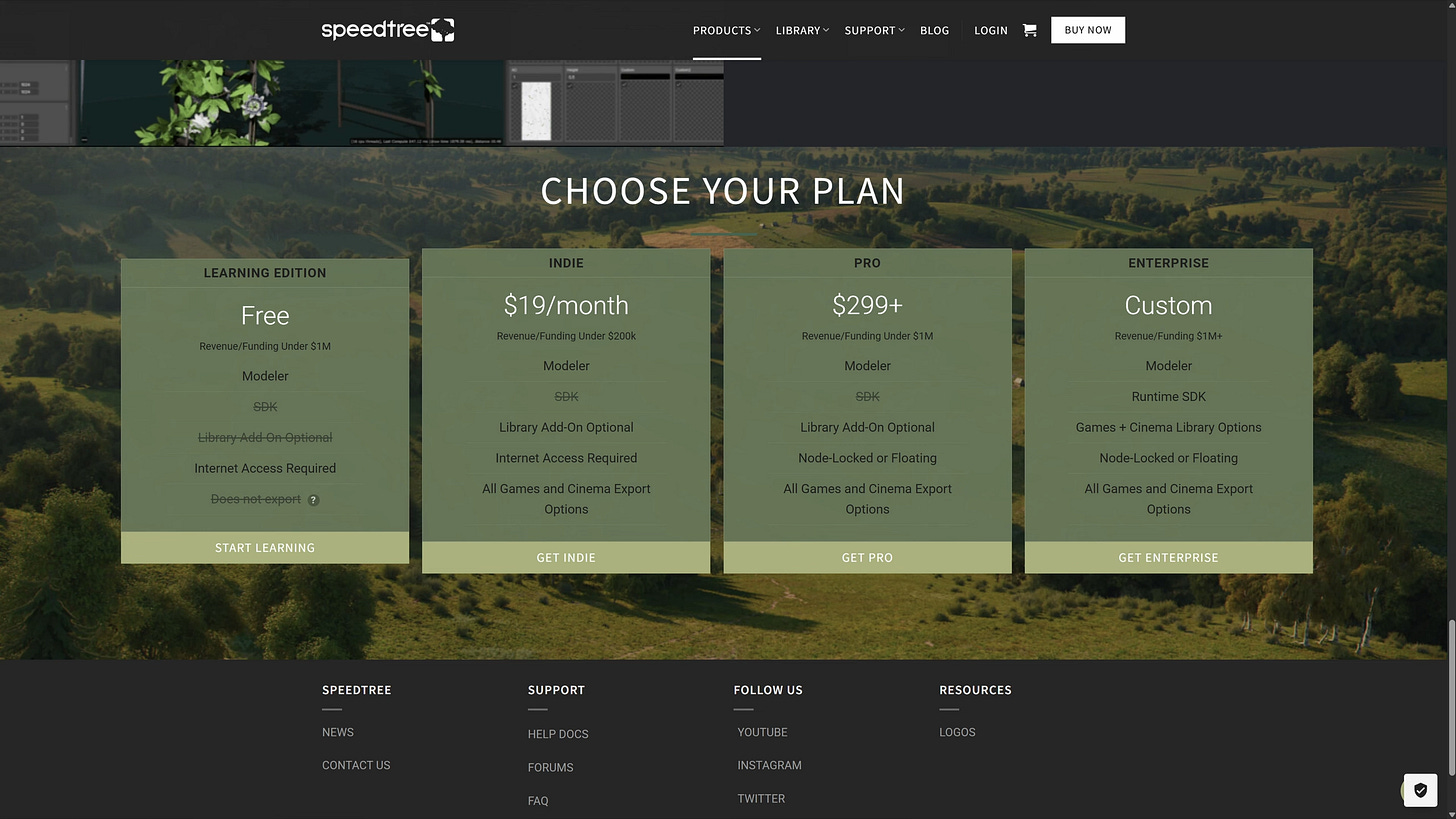Click the Start Learning button
This screenshot has height=819, width=1456.
[x=265, y=548]
